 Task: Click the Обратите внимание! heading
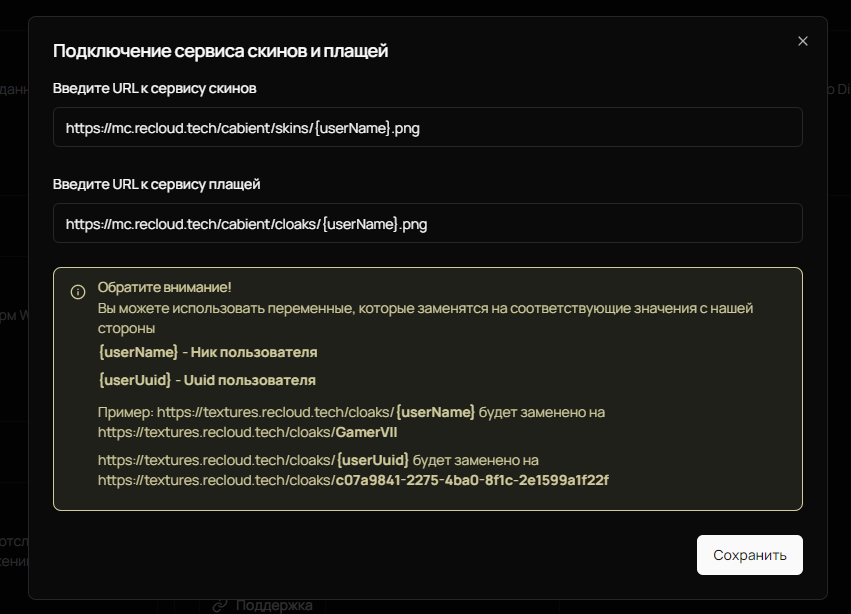point(165,286)
